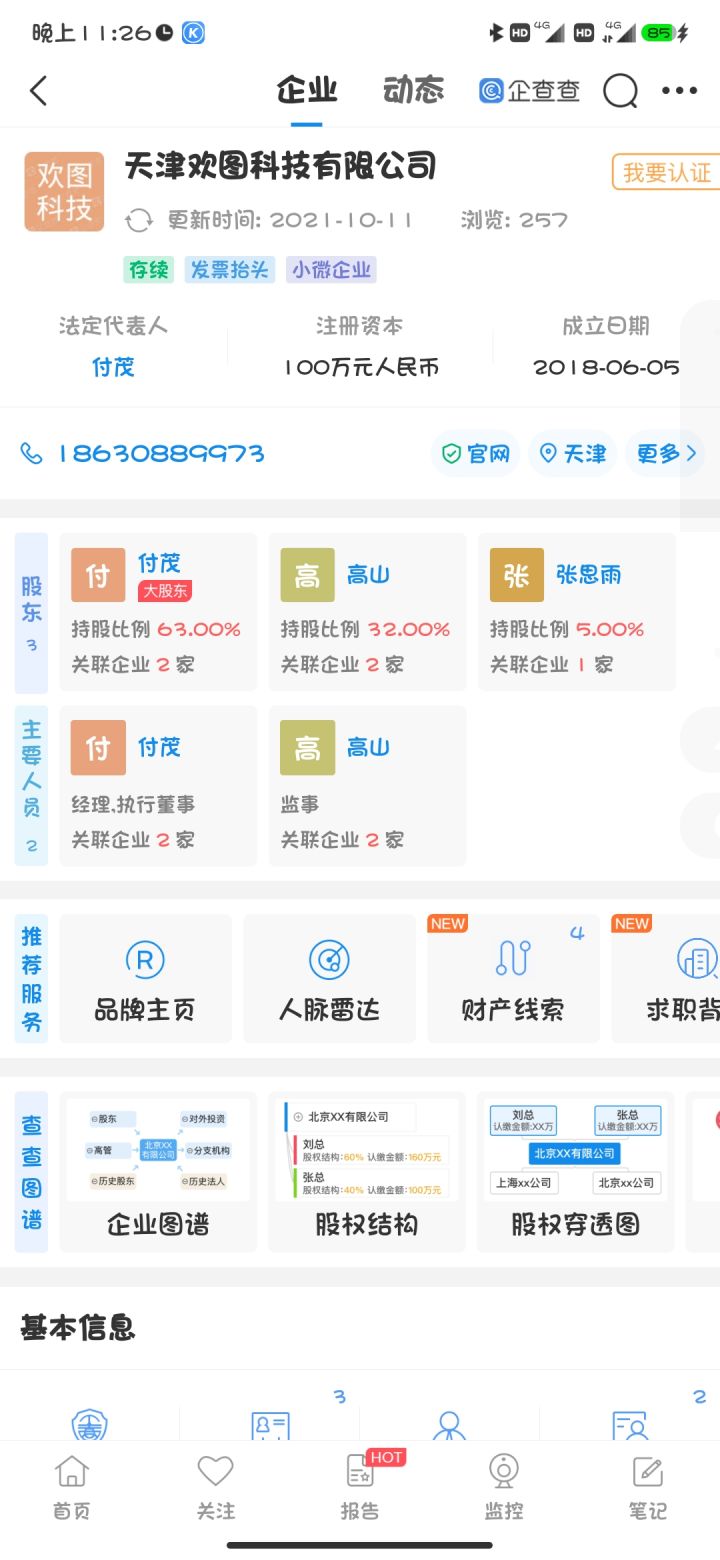Tap 小微企业 tag
Image resolution: width=720 pixels, height=1560 pixels.
point(331,270)
